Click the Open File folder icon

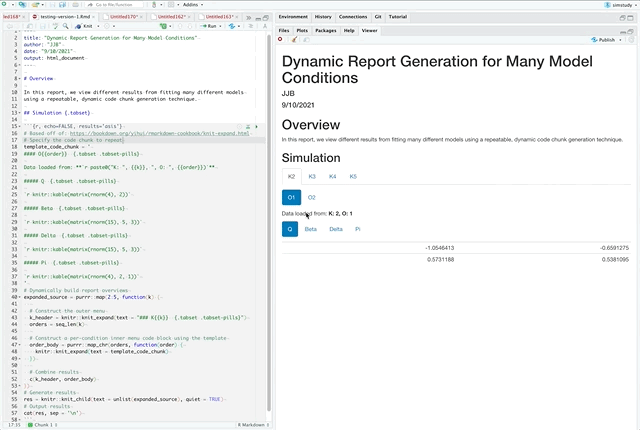click(36, 4)
